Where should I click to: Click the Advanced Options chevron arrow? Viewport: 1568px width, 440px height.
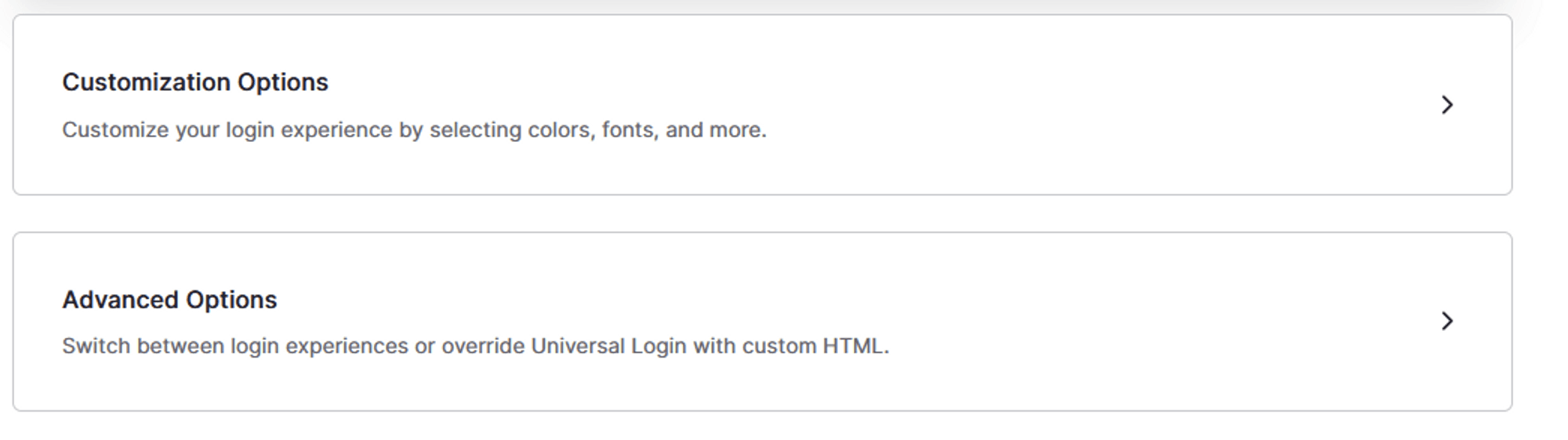point(1446,321)
